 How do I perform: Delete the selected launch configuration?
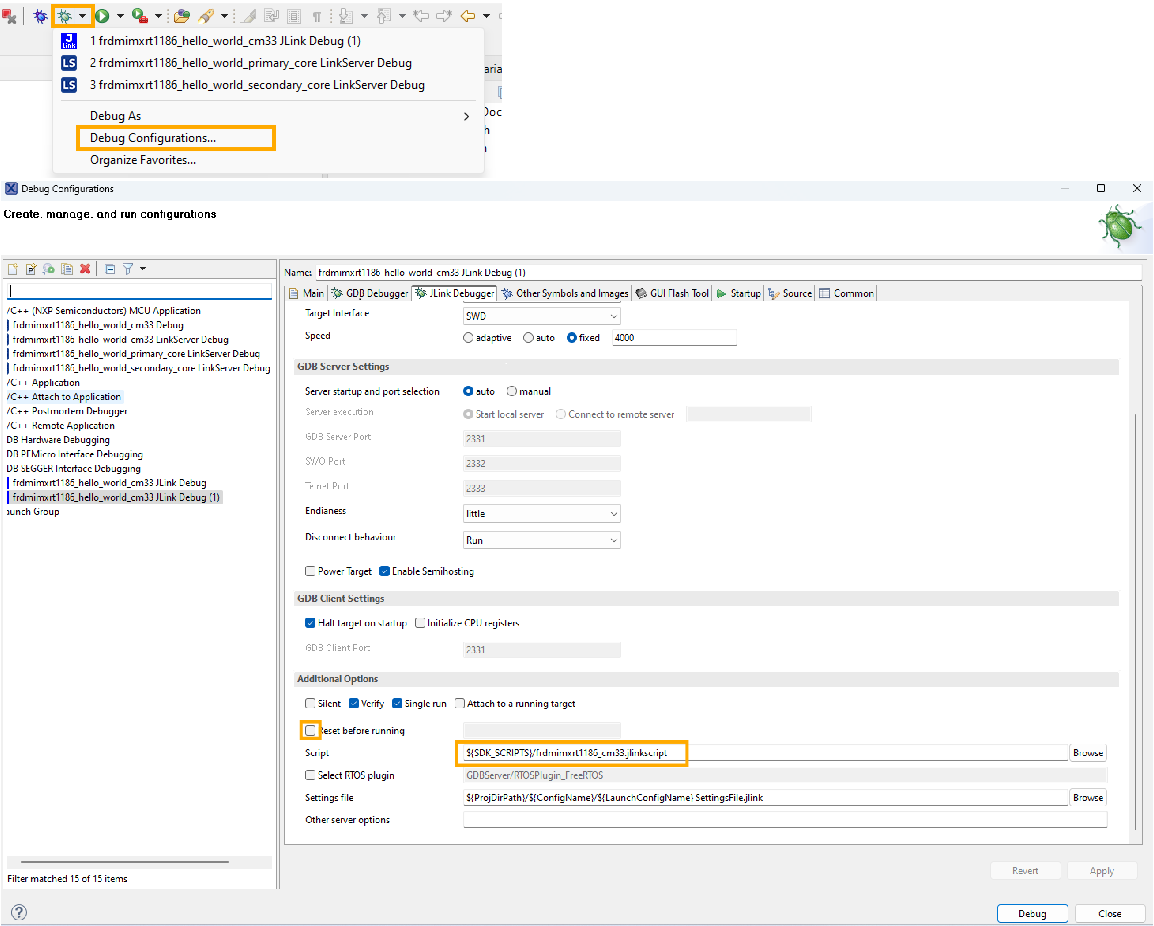pos(85,269)
